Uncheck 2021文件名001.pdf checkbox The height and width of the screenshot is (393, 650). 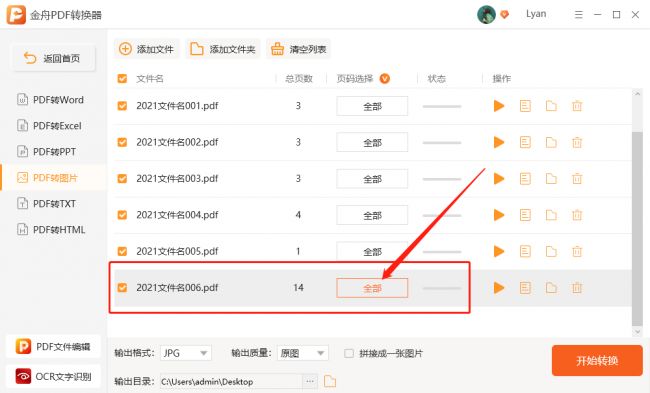point(122,106)
